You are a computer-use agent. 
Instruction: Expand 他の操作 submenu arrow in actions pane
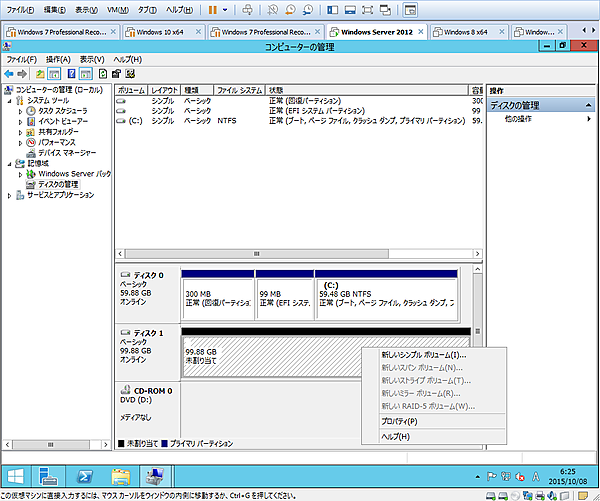click(x=589, y=119)
